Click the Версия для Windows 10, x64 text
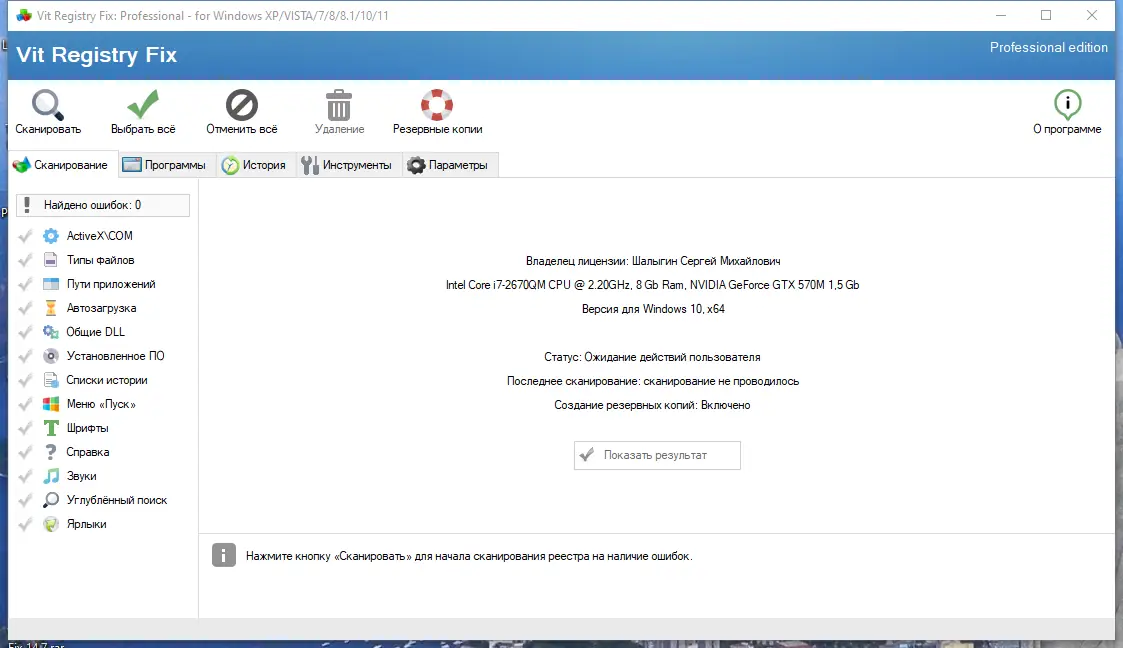The width and height of the screenshot is (1123, 648). (x=652, y=309)
